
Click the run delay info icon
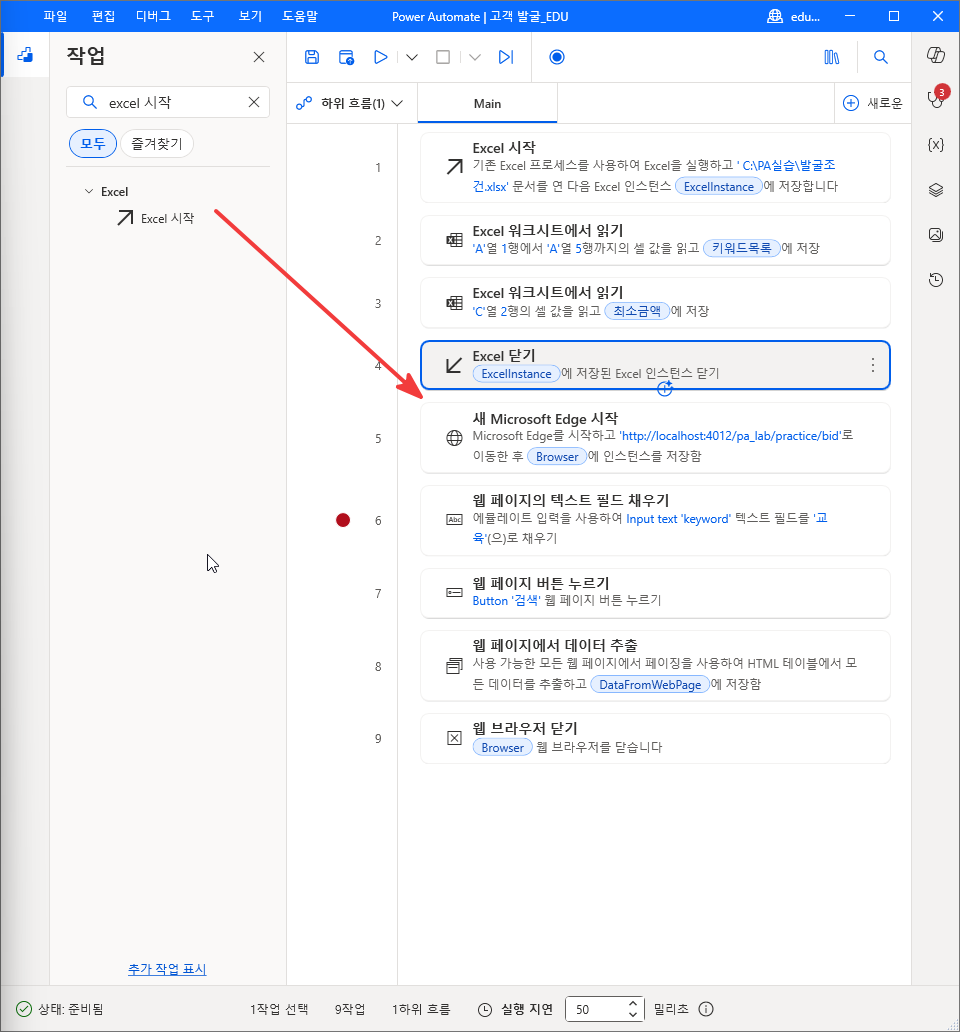pos(706,1009)
